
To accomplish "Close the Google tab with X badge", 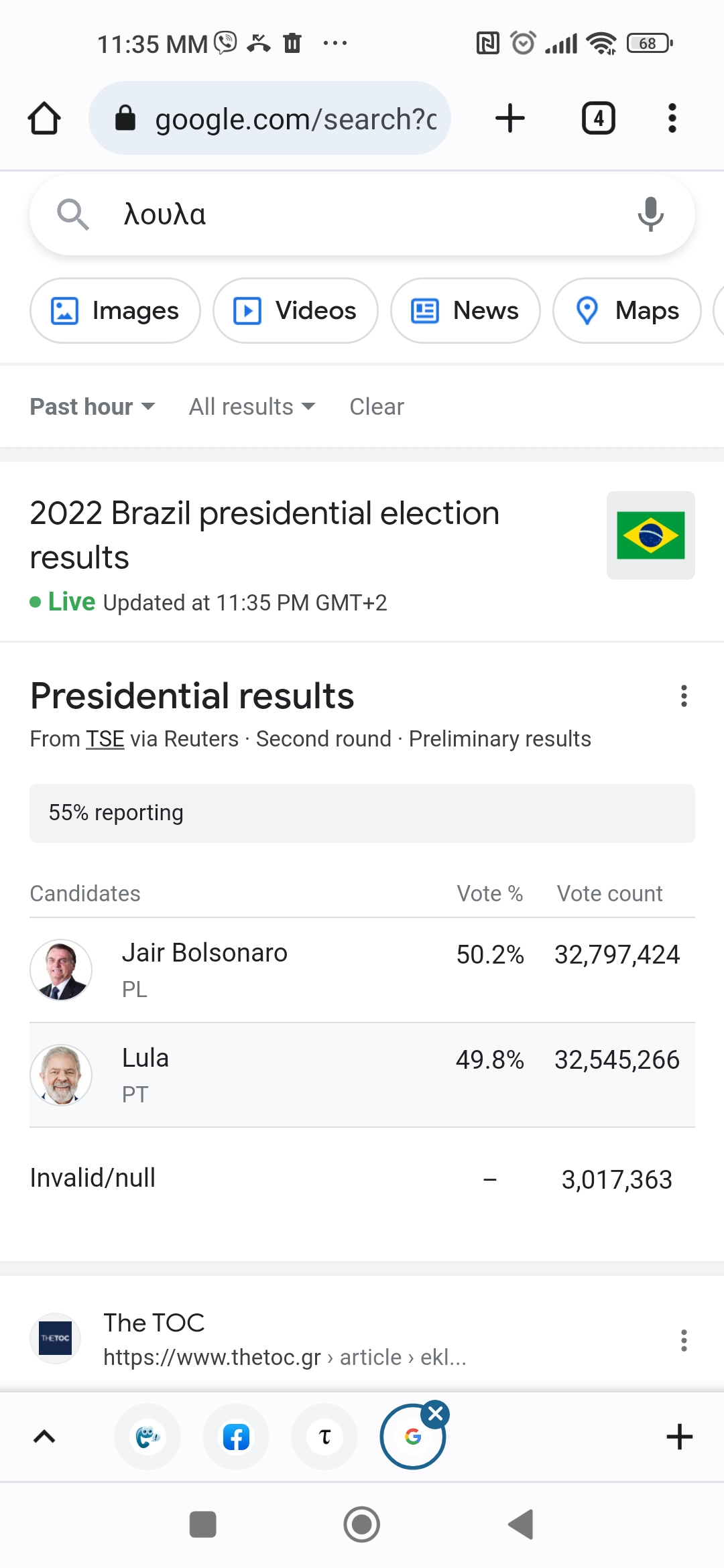I will 436,1414.
